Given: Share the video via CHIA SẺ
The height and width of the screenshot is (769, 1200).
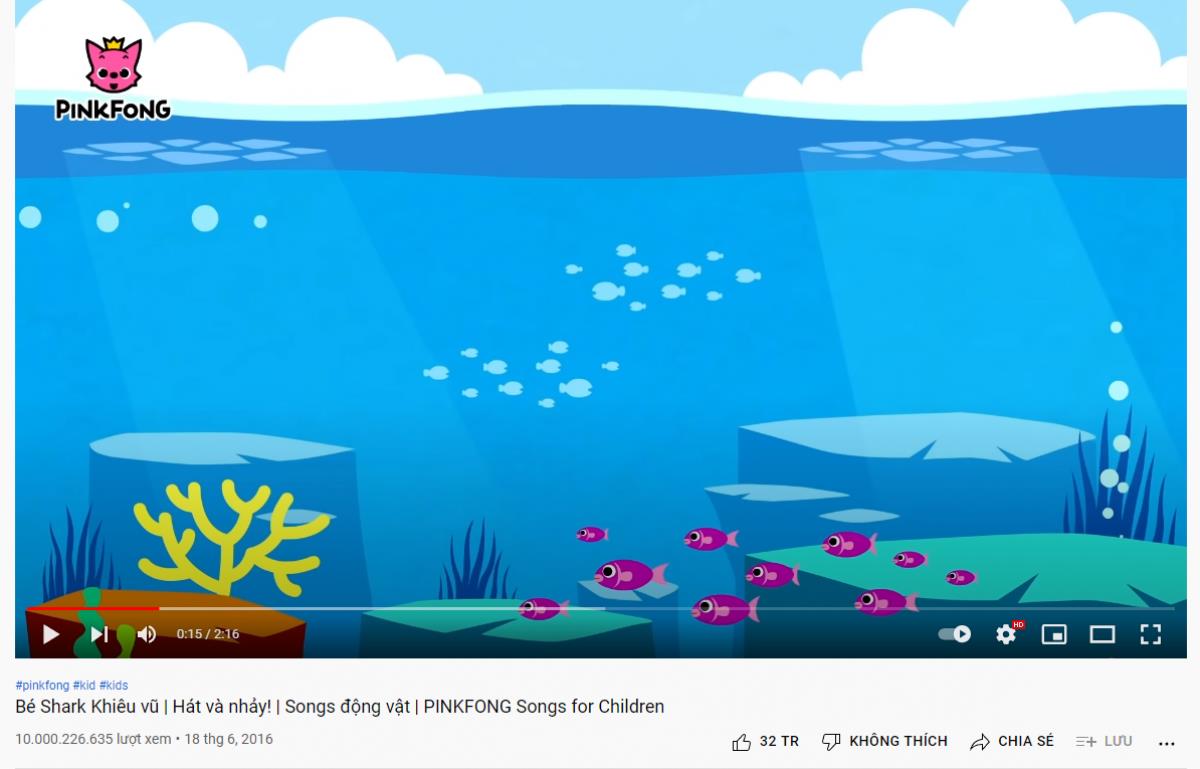Looking at the screenshot, I should pyautogui.click(x=1012, y=741).
